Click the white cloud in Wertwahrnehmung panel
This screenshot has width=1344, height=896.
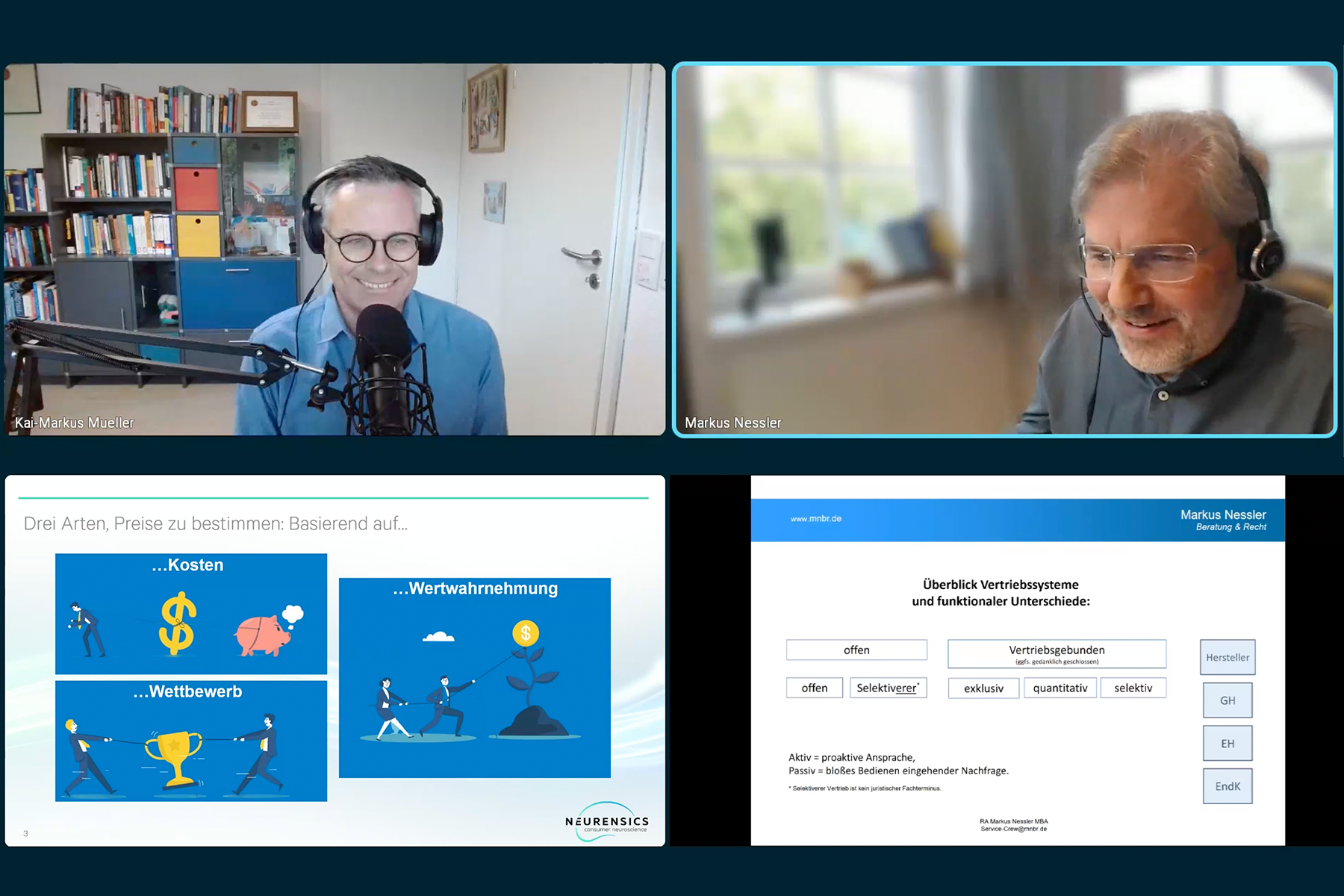pyautogui.click(x=438, y=637)
